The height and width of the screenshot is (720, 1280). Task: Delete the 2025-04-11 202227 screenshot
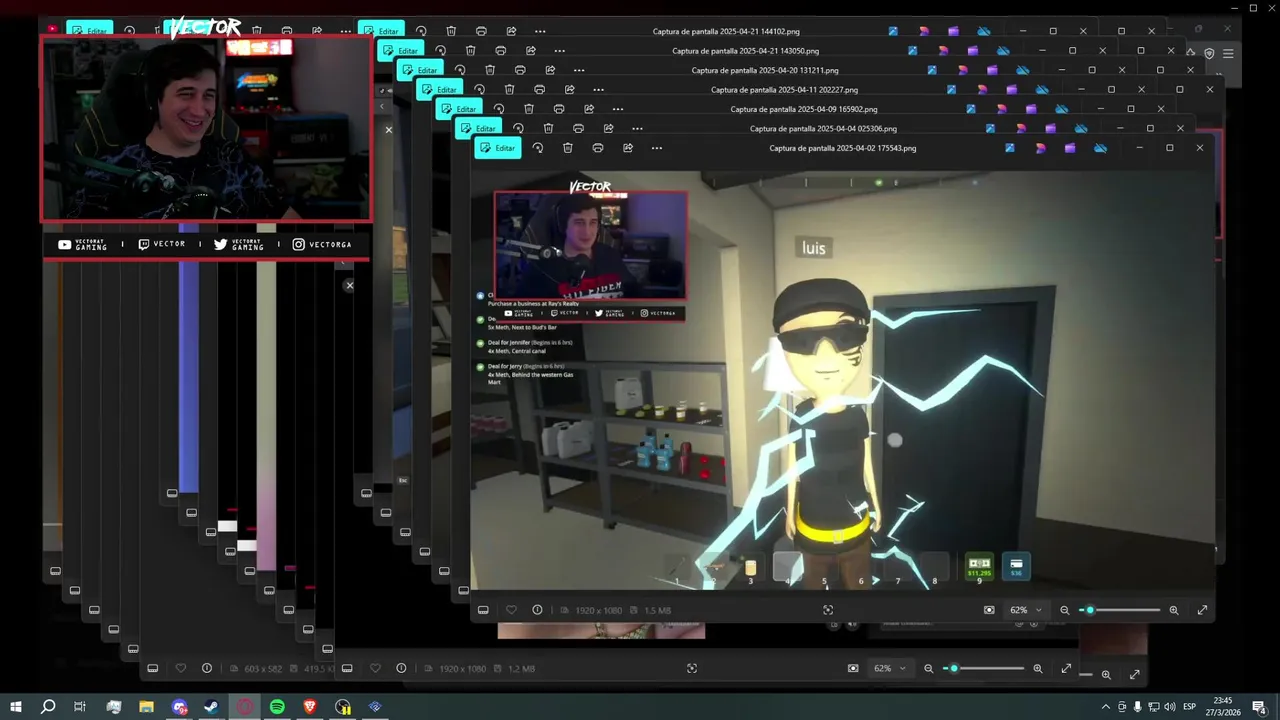click(x=510, y=89)
